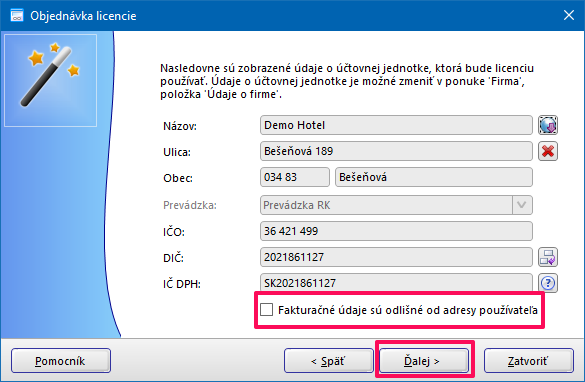Click the 'IČ DPH:' label

point(182,284)
